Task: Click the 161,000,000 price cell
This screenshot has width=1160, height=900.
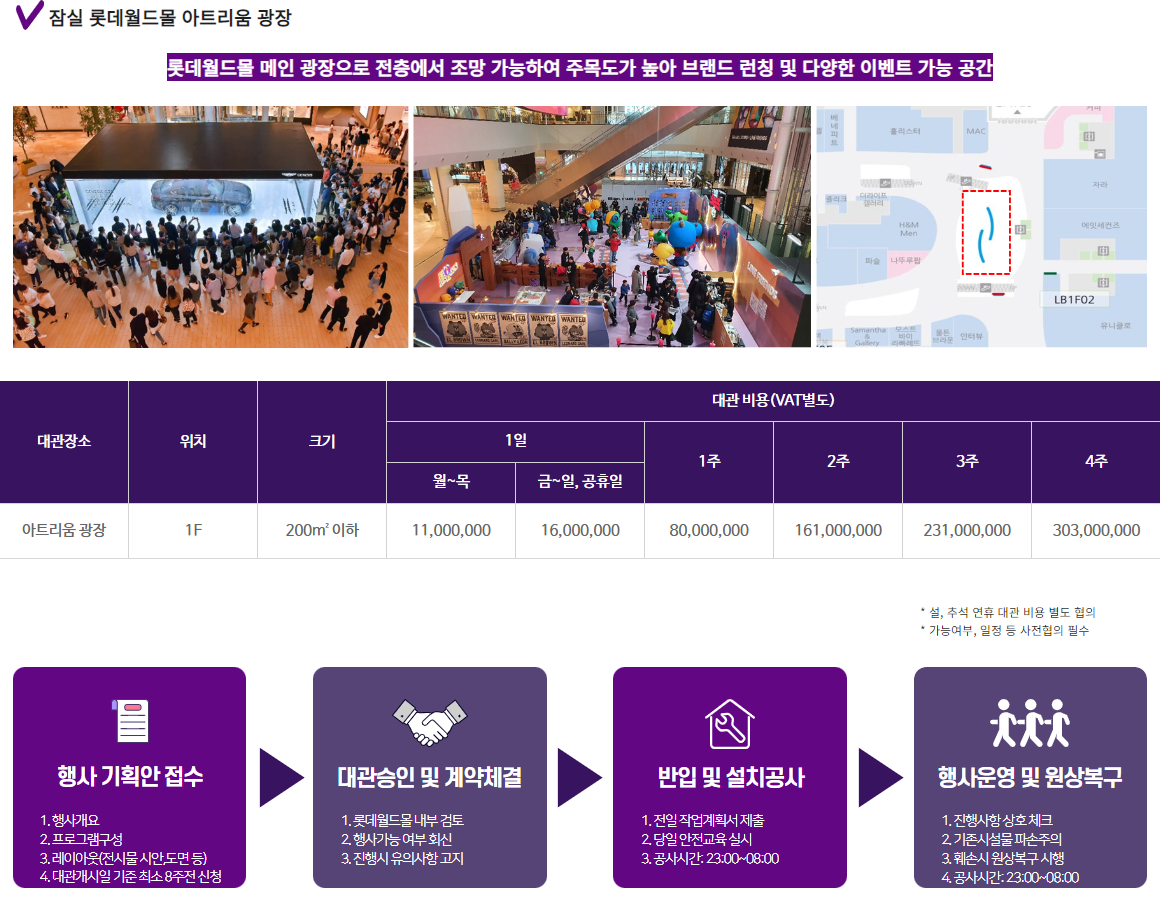Action: 837,530
